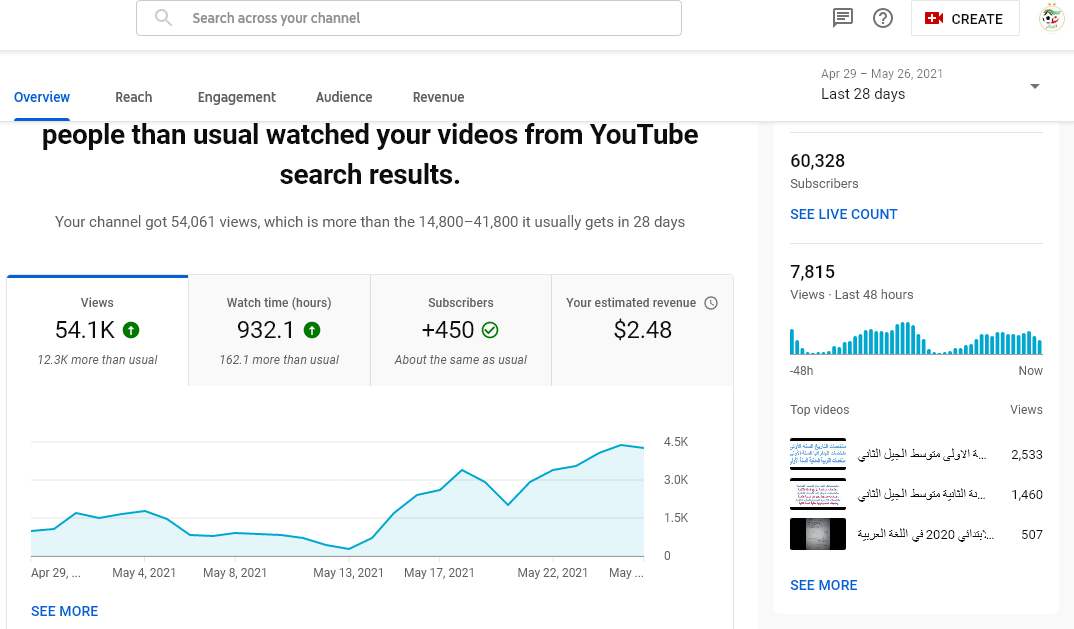Click SEE MORE below the views chart
Screen dimensions: 1074x629
[x=64, y=611]
